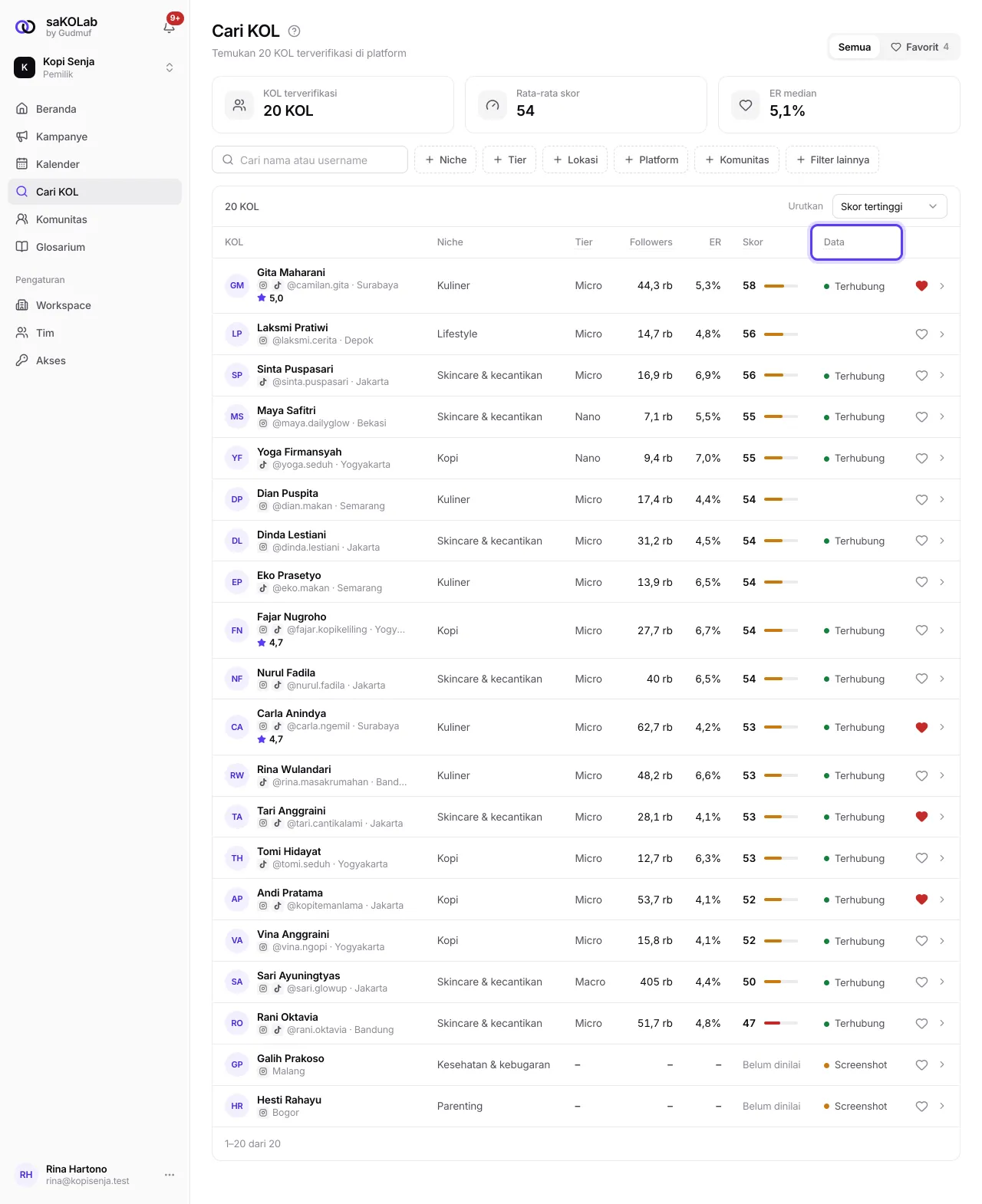
Task: Click the Cari nama atau username search field
Action: pyautogui.click(x=310, y=160)
